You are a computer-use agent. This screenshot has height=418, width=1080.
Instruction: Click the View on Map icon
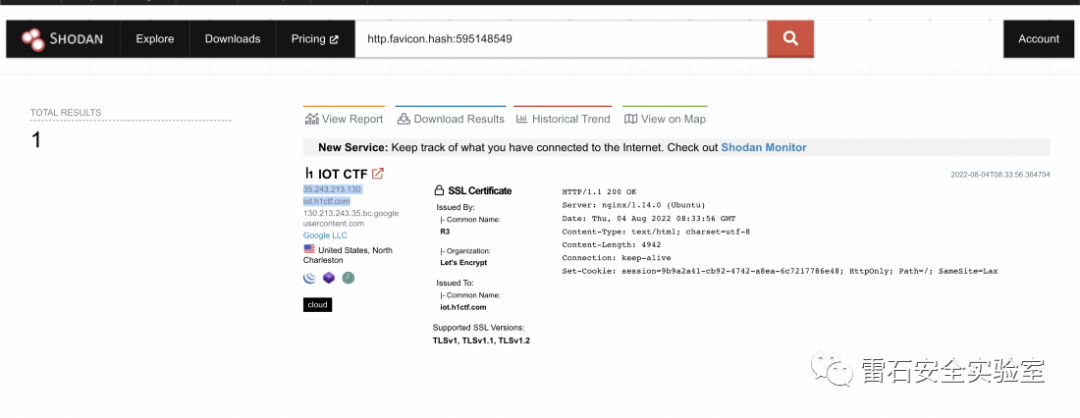pyautogui.click(x=630, y=119)
